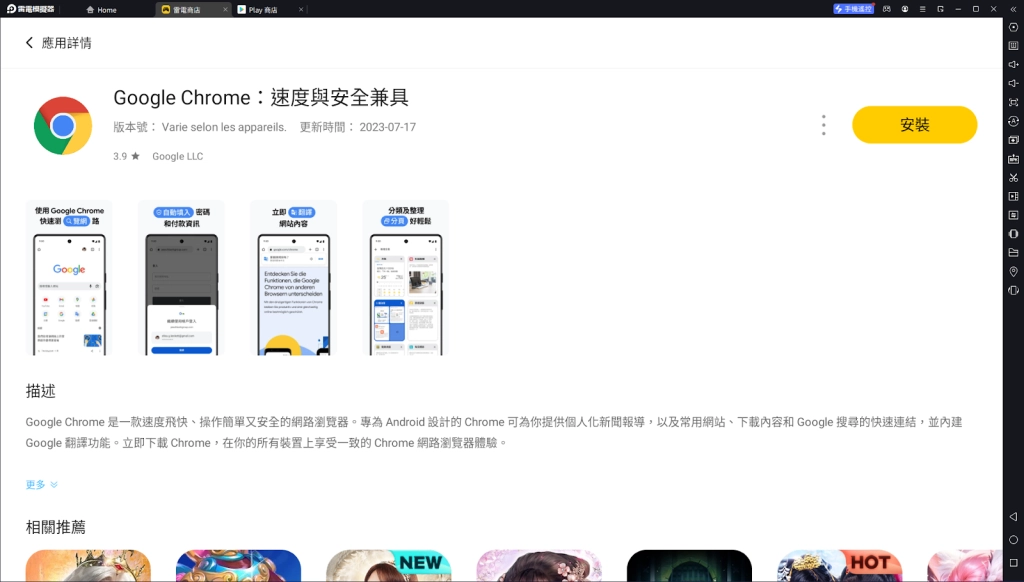Click the 3.9 star rating

[x=126, y=156]
